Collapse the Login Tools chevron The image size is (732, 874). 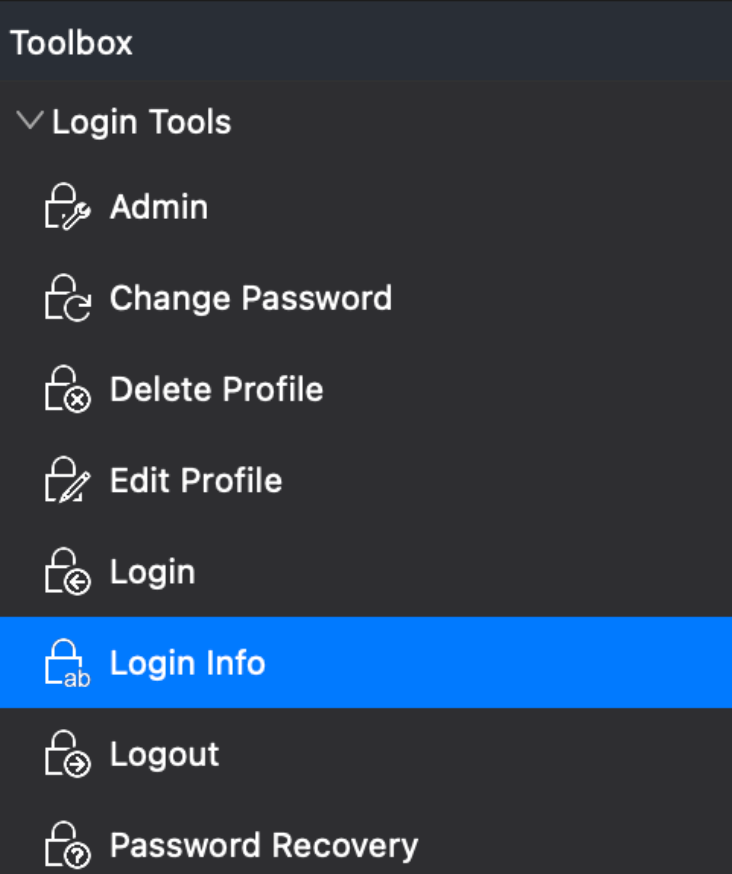coord(30,122)
